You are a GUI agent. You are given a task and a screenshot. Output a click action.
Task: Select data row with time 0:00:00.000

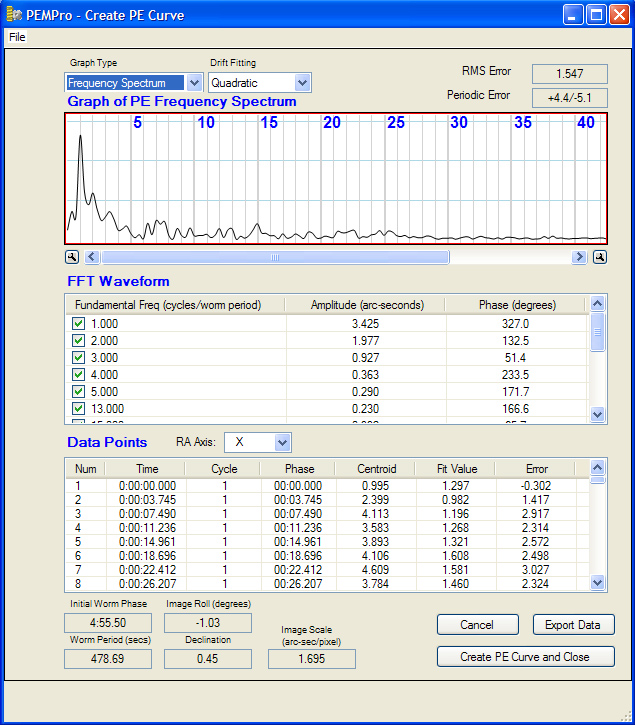click(x=327, y=486)
